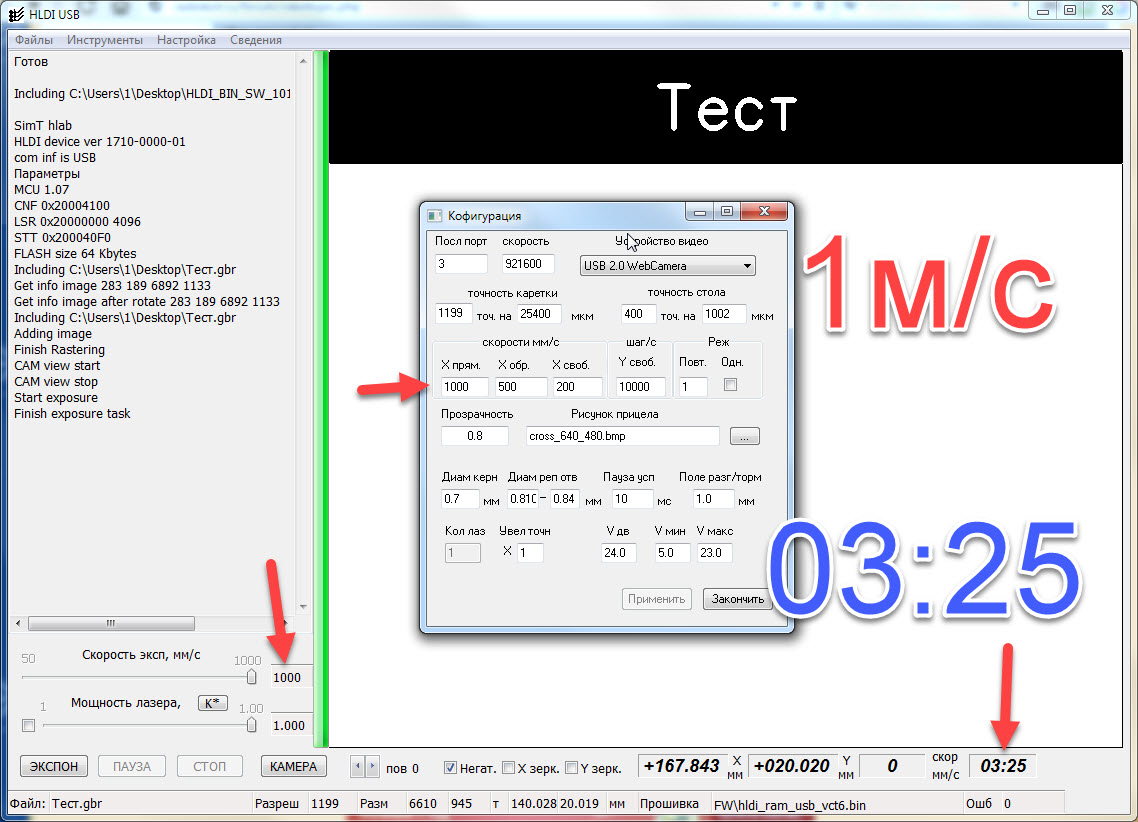Screen dimensions: 1138x822
Task: Click the Диам керн field
Action: 460,499
